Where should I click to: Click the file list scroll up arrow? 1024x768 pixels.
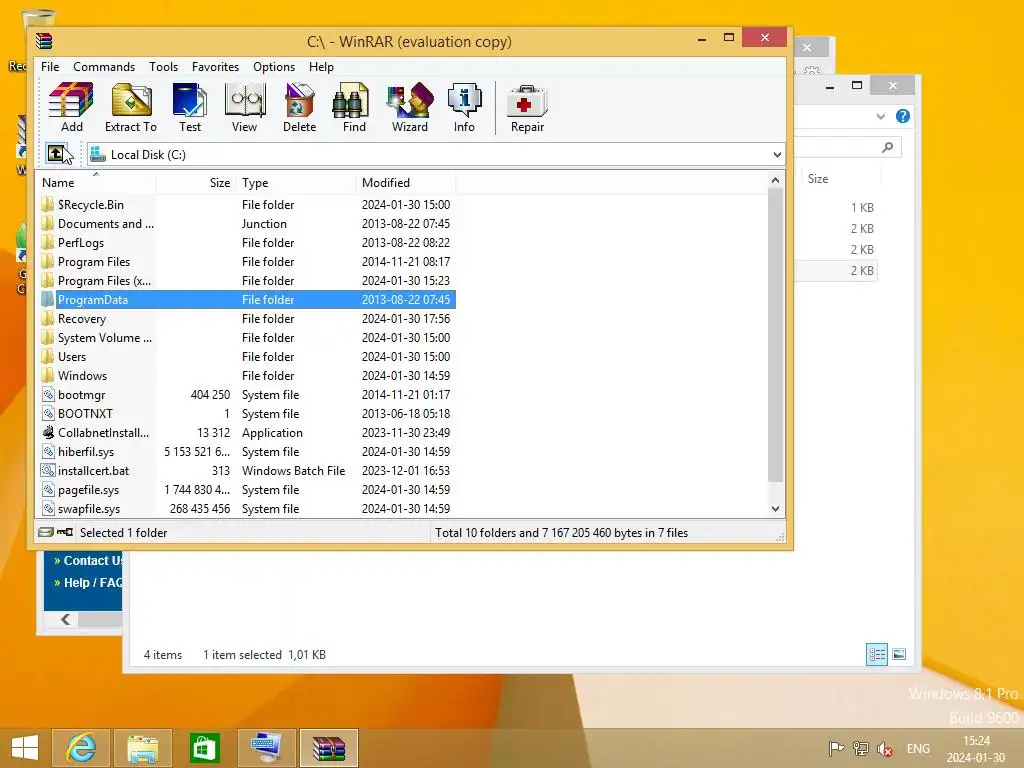pos(775,180)
